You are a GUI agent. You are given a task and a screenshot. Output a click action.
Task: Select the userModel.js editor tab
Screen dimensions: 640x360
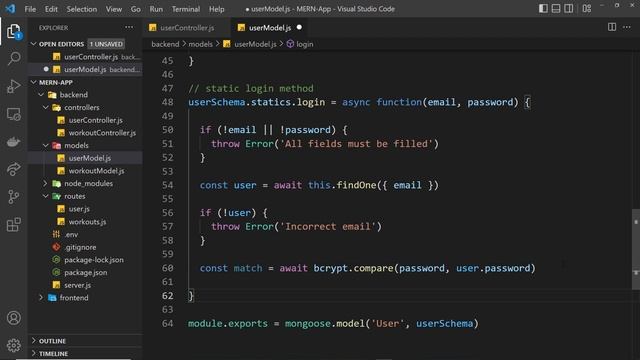click(x=269, y=28)
